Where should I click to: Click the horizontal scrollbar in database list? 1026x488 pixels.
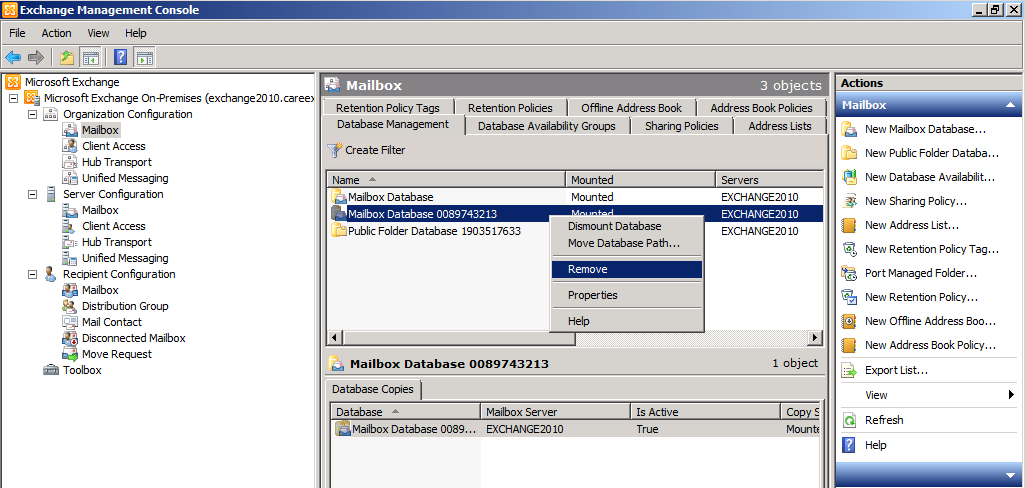pos(459,338)
